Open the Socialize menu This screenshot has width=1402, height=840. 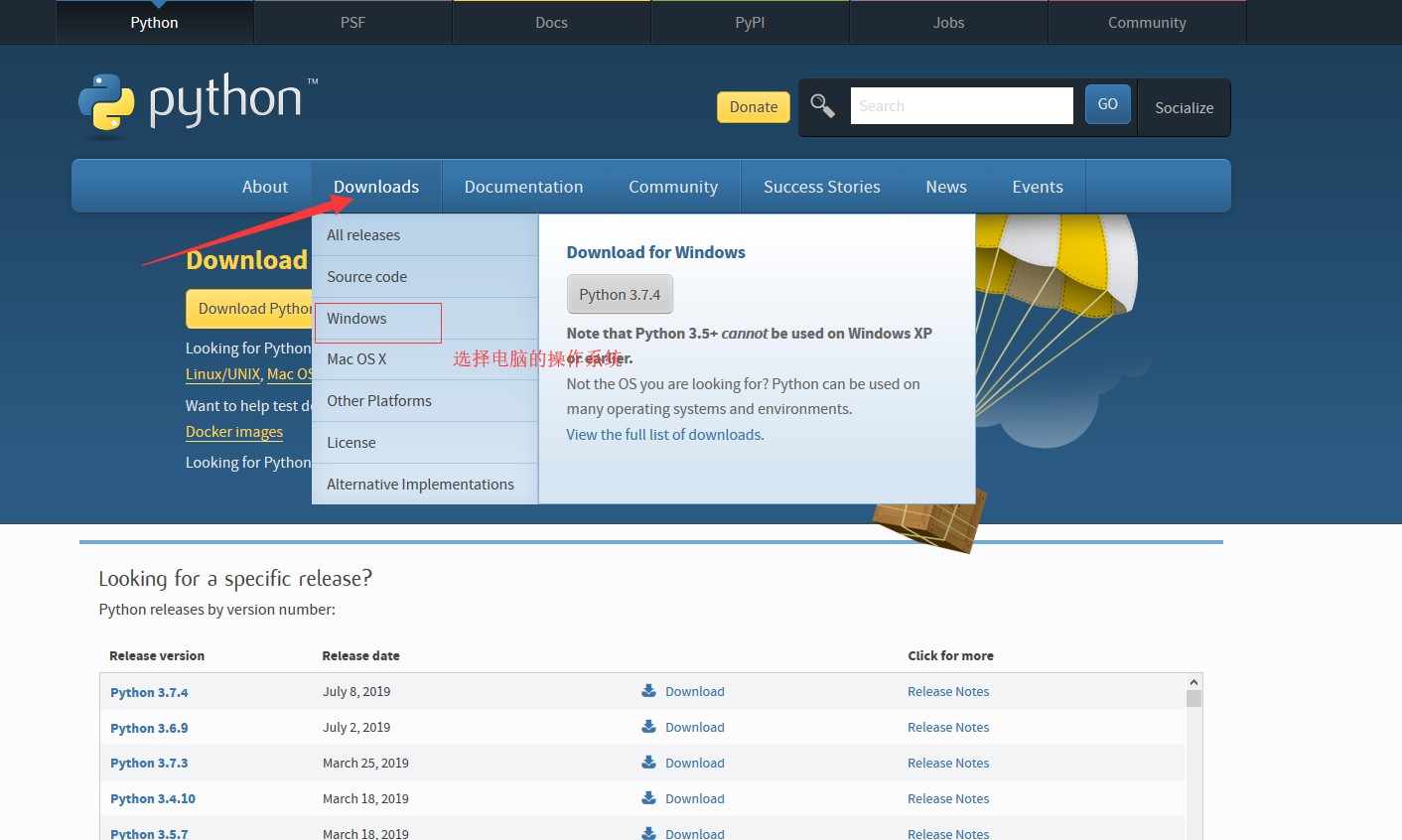(x=1185, y=107)
